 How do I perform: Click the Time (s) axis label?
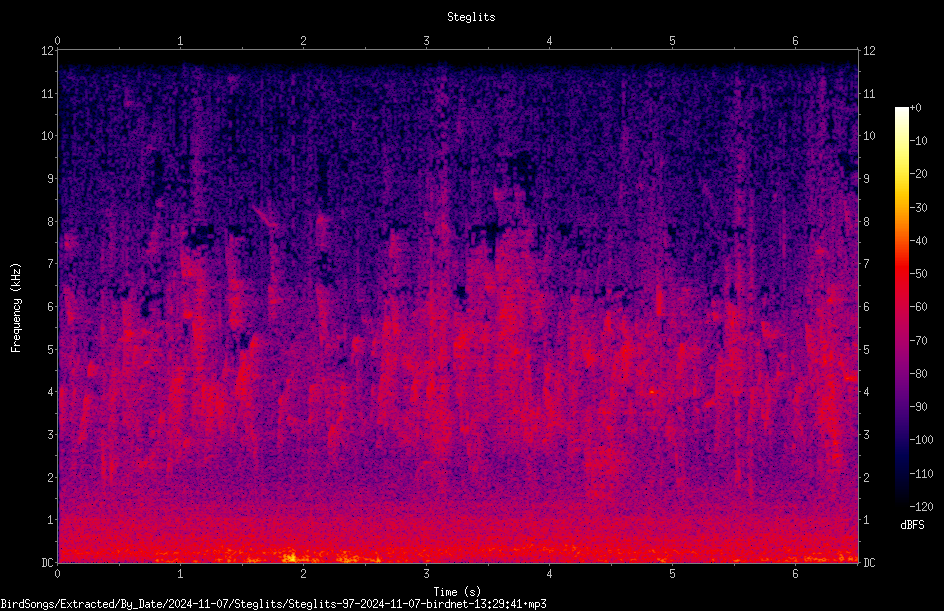458,592
